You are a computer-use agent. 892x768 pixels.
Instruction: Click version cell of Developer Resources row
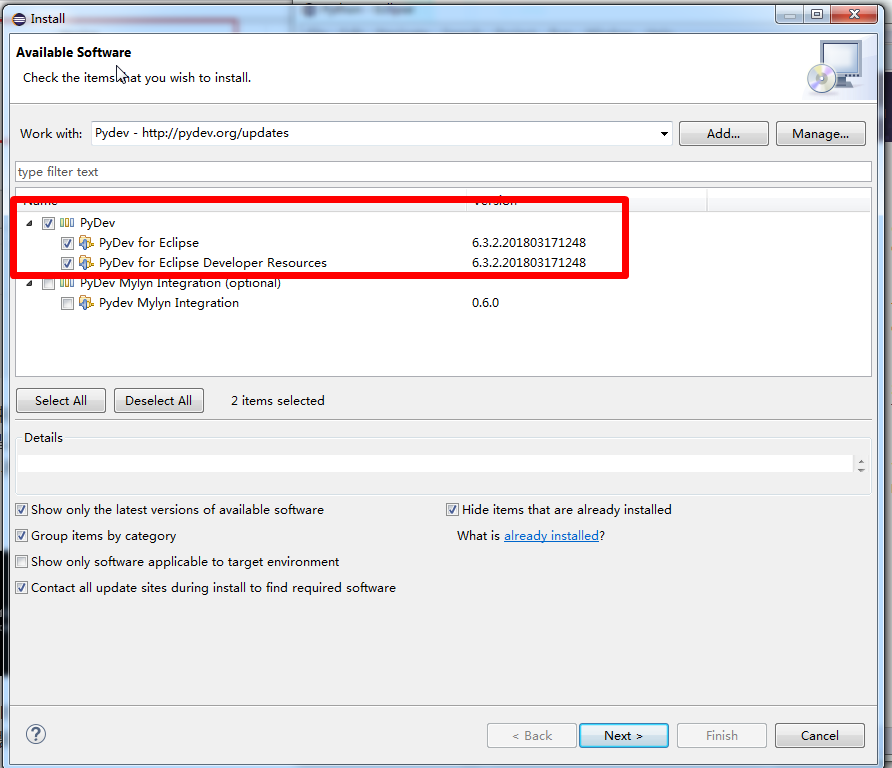pyautogui.click(x=528, y=263)
